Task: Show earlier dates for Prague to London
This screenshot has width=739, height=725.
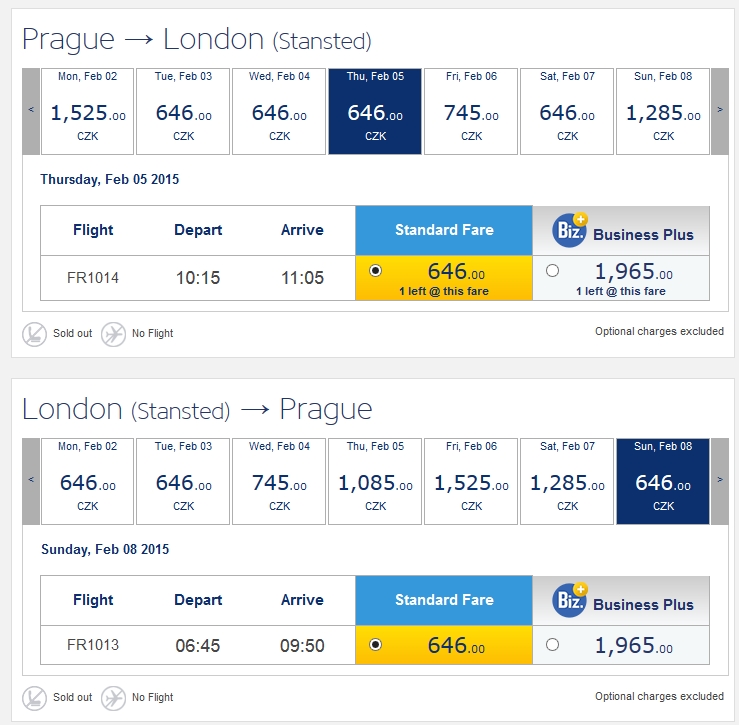Action: point(31,111)
